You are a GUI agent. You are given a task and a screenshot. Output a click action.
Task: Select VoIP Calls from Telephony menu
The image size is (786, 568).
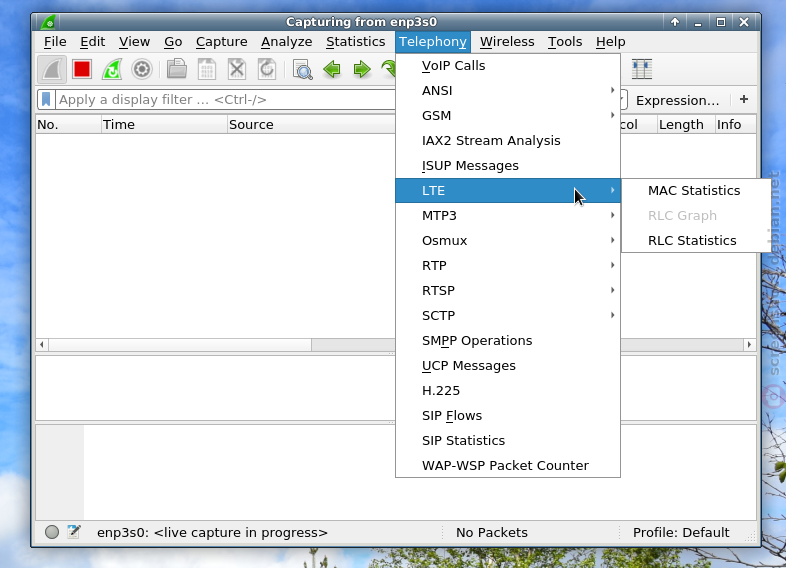[x=508, y=66]
